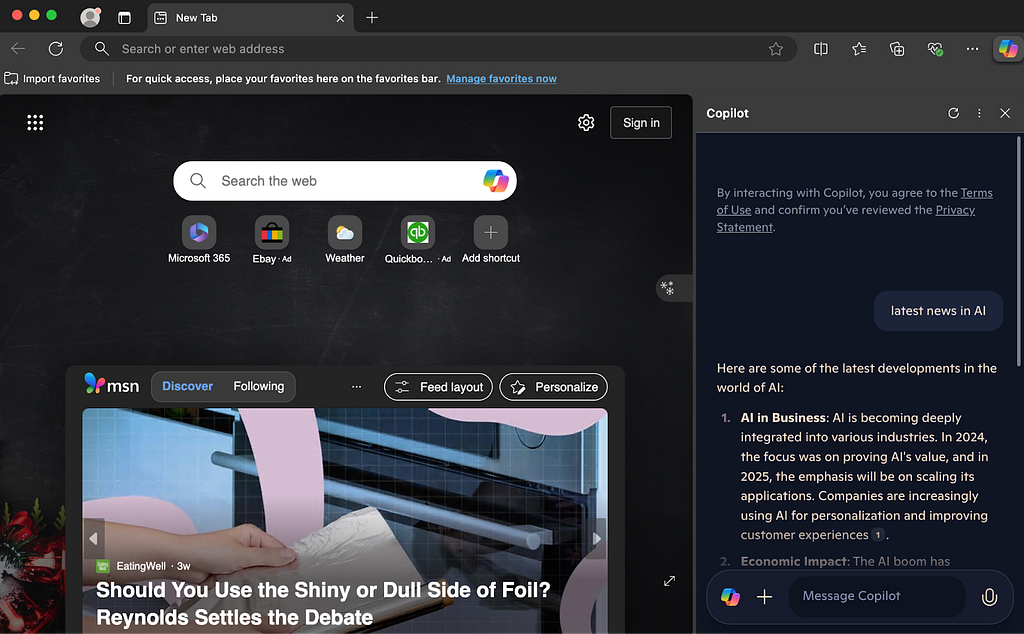Toggle the snowflake effect button
Viewport: 1024px width, 634px height.
pos(667,288)
